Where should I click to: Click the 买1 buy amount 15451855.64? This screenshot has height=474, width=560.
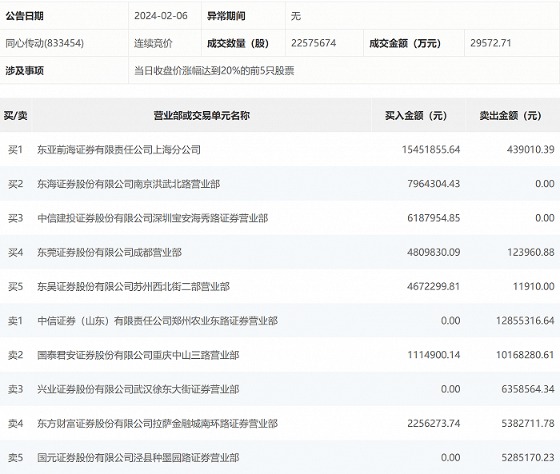pyautogui.click(x=431, y=149)
